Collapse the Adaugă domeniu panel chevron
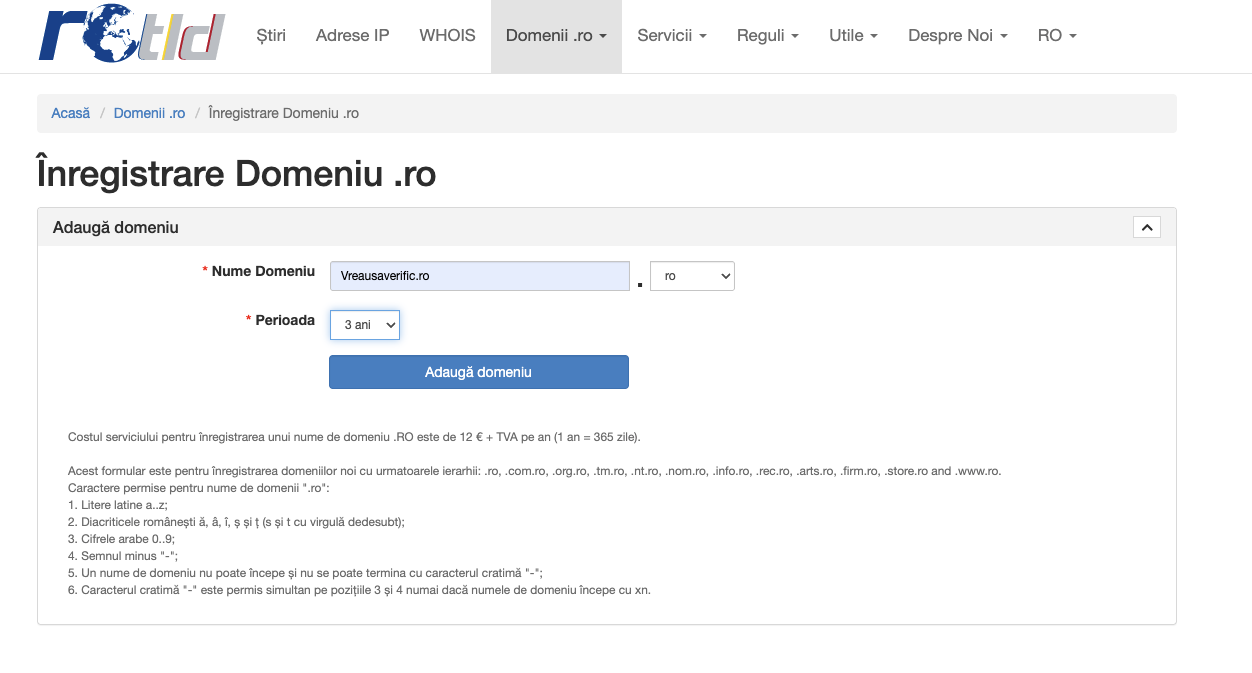The image size is (1252, 673). click(x=1147, y=227)
